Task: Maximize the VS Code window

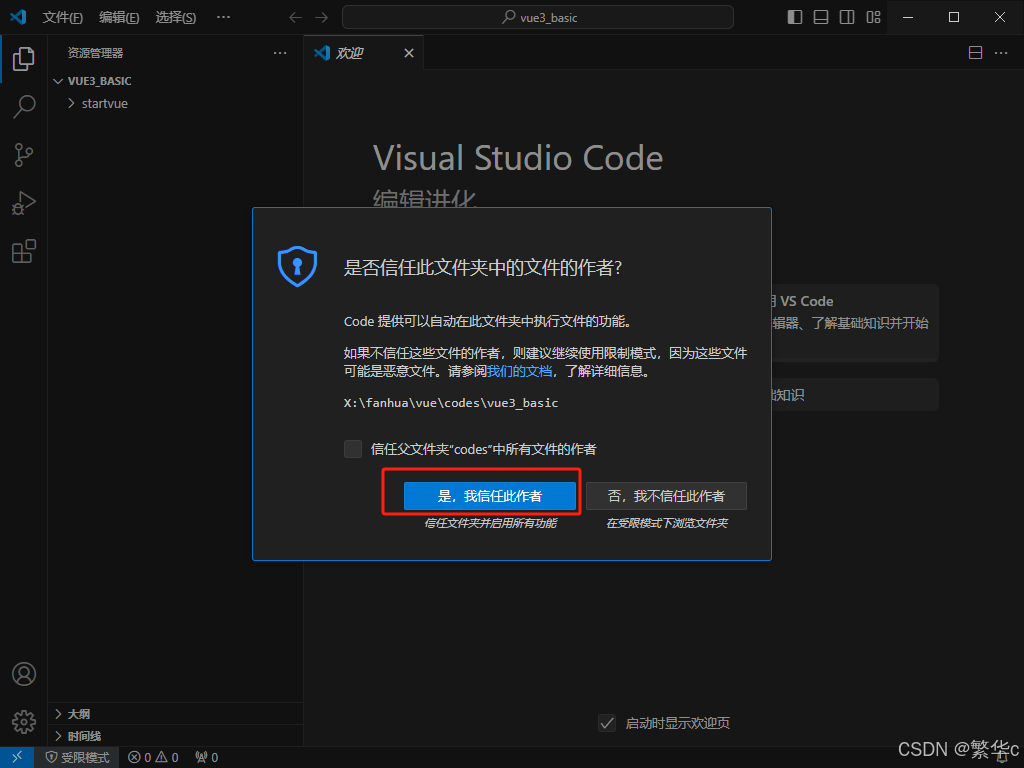Action: pyautogui.click(x=954, y=17)
